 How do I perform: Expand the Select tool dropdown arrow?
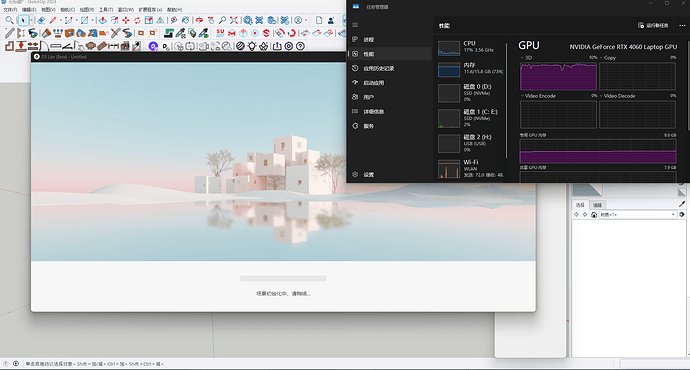tap(32, 20)
